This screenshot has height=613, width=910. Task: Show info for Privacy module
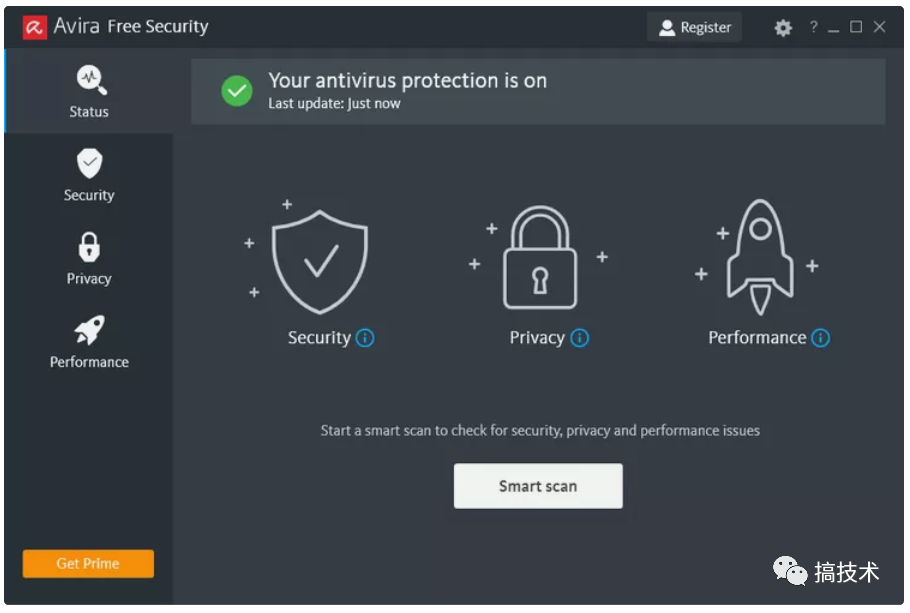click(x=579, y=337)
